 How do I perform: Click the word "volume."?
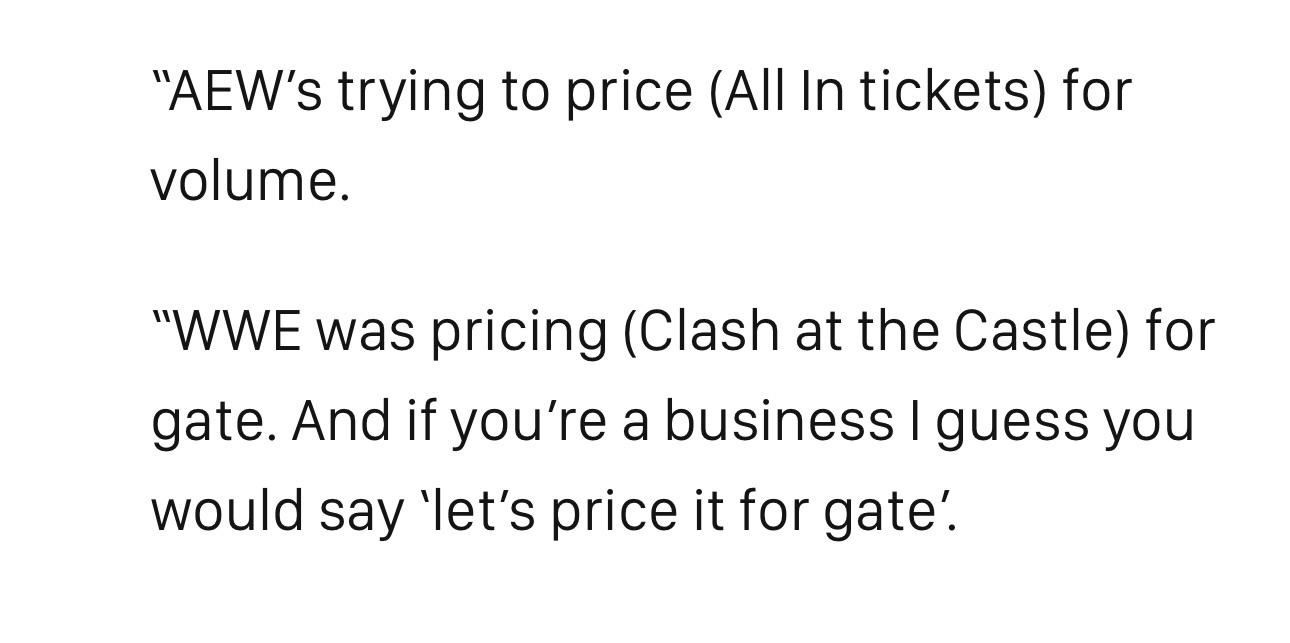251,181
